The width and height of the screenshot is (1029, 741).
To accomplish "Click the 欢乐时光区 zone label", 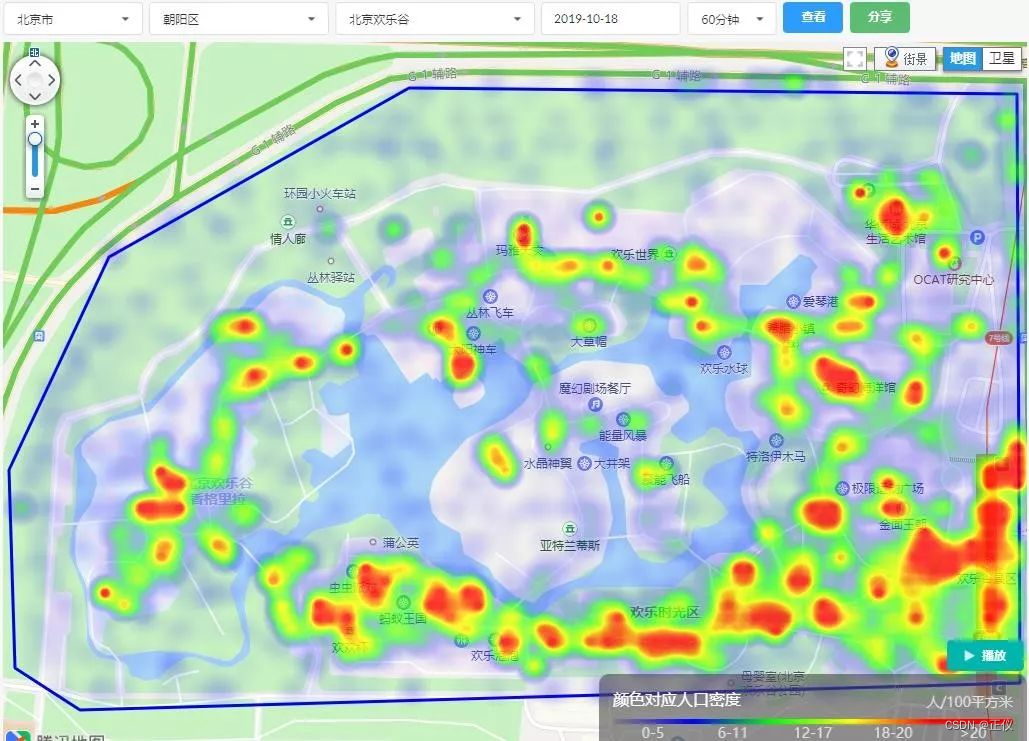I will 665,612.
